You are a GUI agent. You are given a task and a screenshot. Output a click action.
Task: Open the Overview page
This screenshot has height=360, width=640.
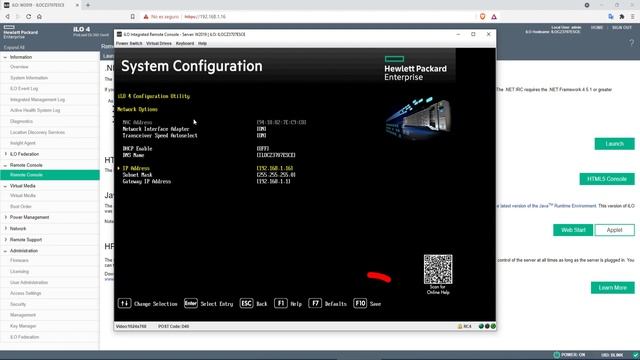point(19,67)
